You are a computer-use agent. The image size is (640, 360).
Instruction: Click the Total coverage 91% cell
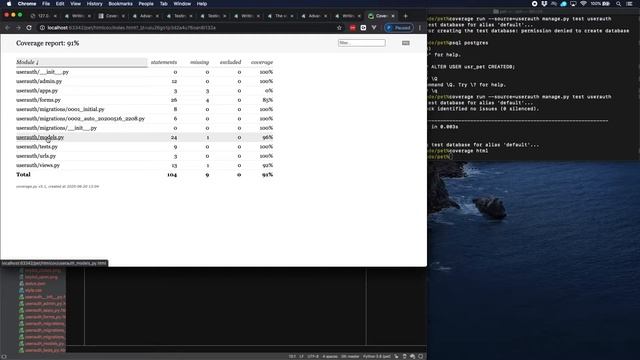coord(267,175)
